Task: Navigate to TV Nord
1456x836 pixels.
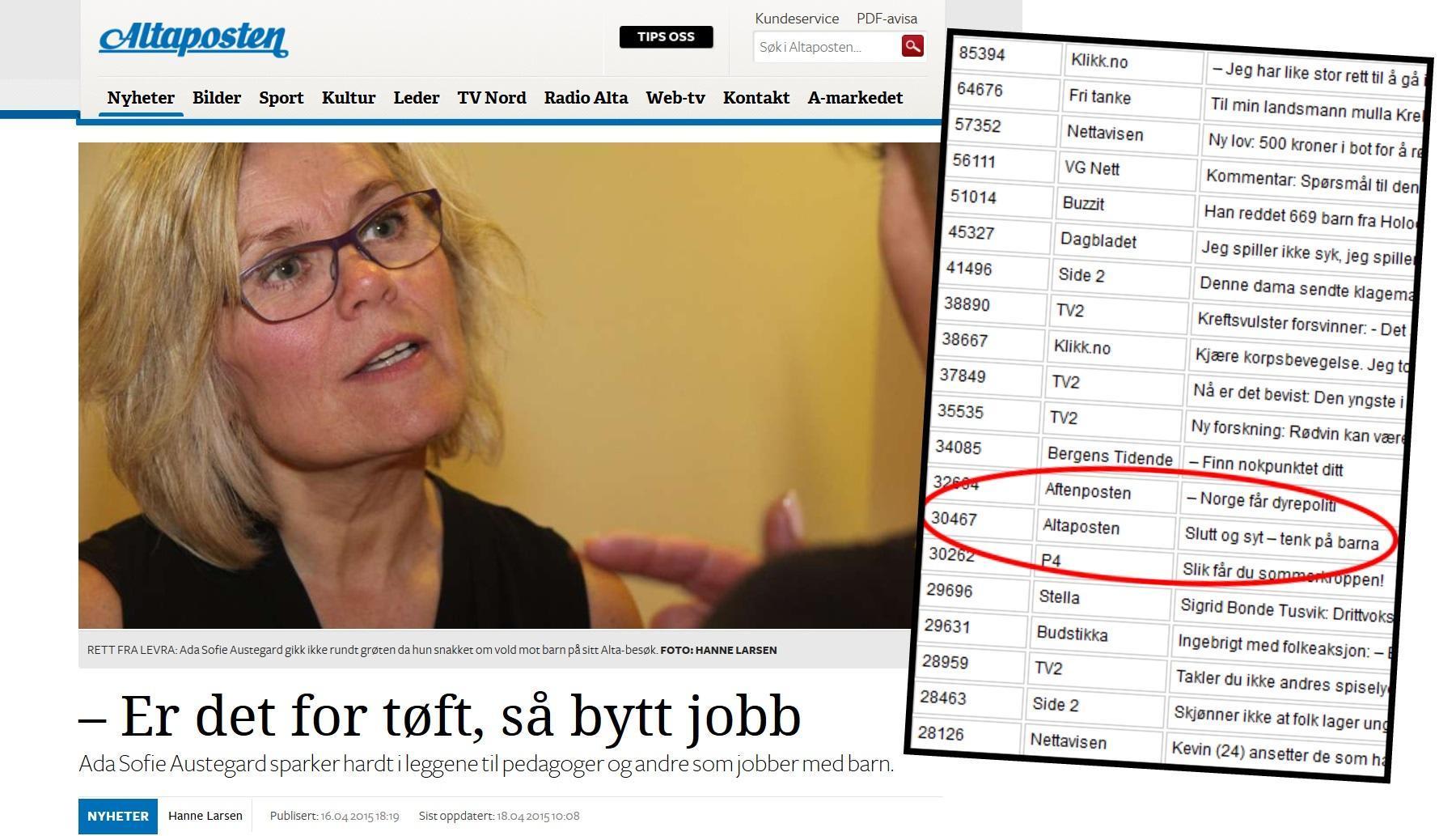Action: (491, 98)
